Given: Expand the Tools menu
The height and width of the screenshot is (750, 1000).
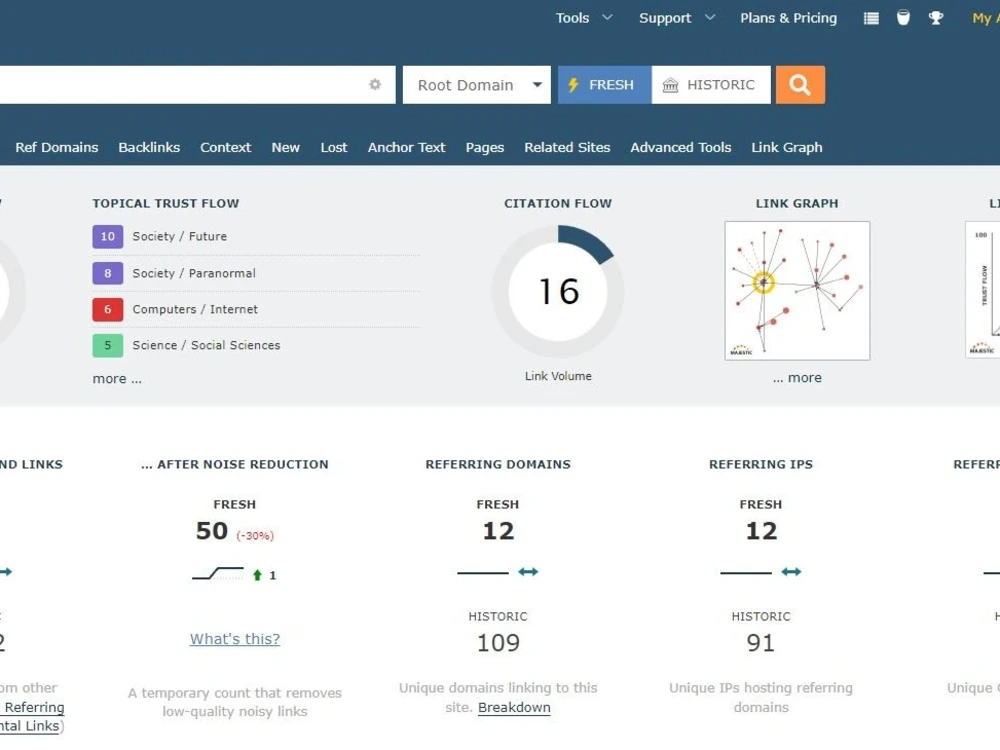Looking at the screenshot, I should [584, 18].
